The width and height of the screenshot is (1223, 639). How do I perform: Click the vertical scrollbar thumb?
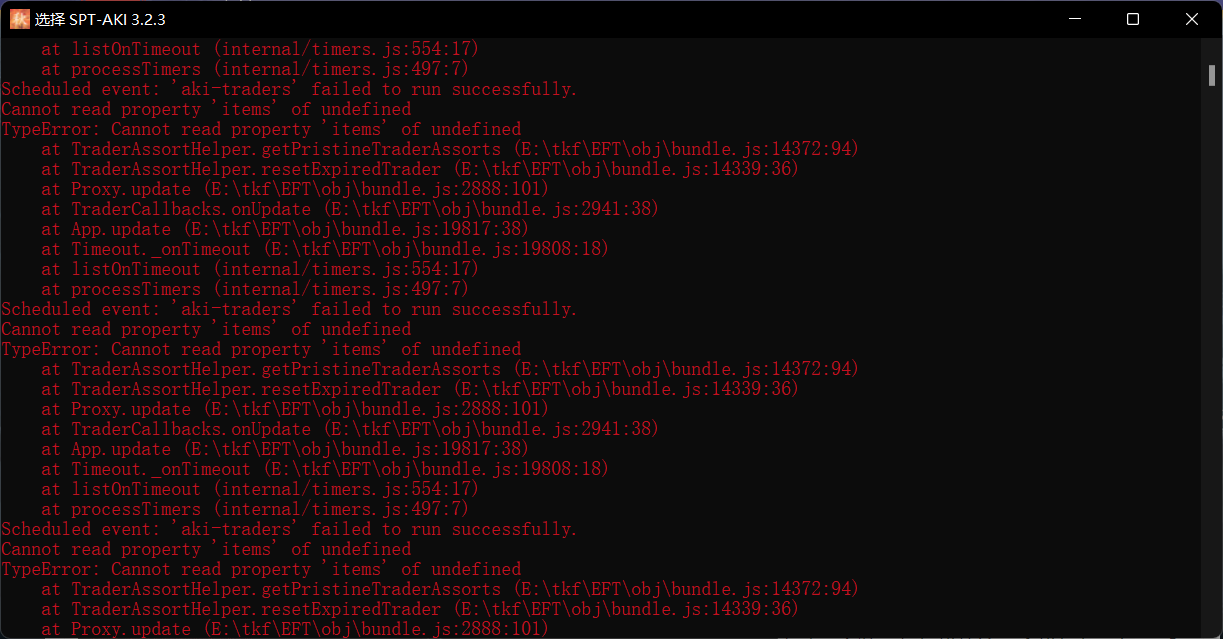click(x=1210, y=73)
